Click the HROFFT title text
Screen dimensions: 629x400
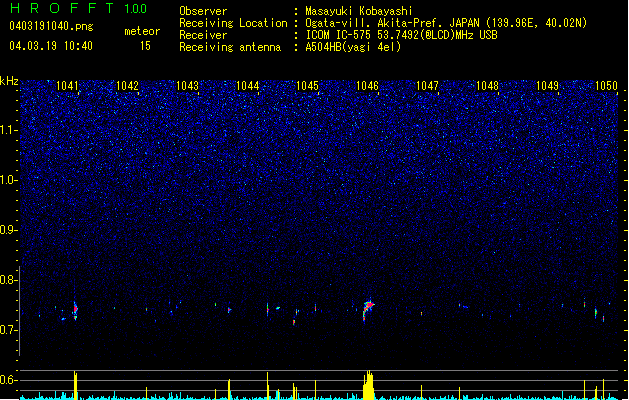[x=61, y=8]
